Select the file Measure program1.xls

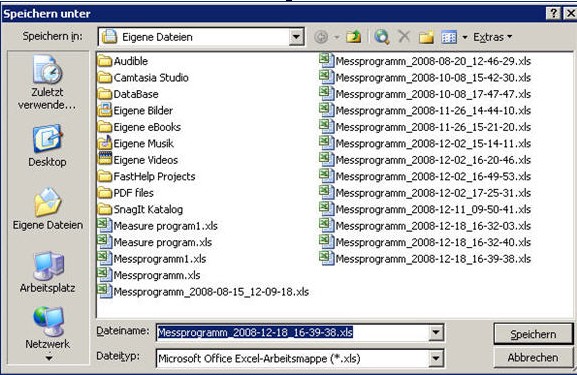pyautogui.click(x=158, y=226)
